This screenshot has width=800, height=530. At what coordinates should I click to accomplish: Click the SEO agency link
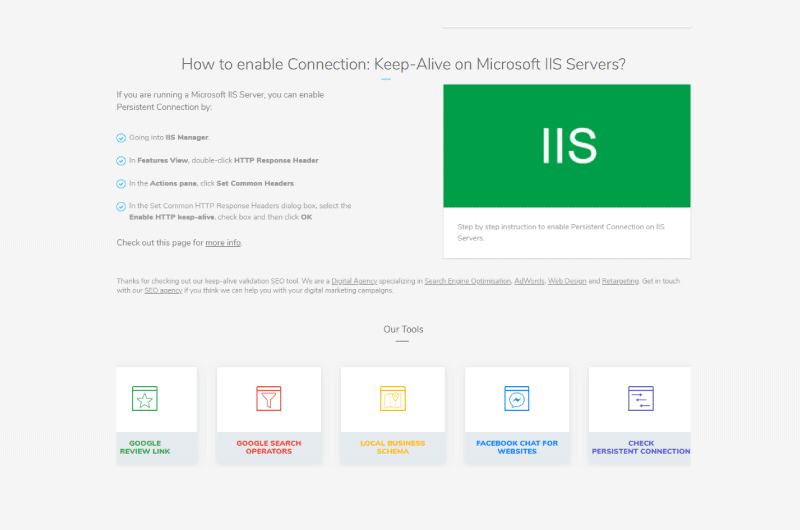pyautogui.click(x=163, y=291)
